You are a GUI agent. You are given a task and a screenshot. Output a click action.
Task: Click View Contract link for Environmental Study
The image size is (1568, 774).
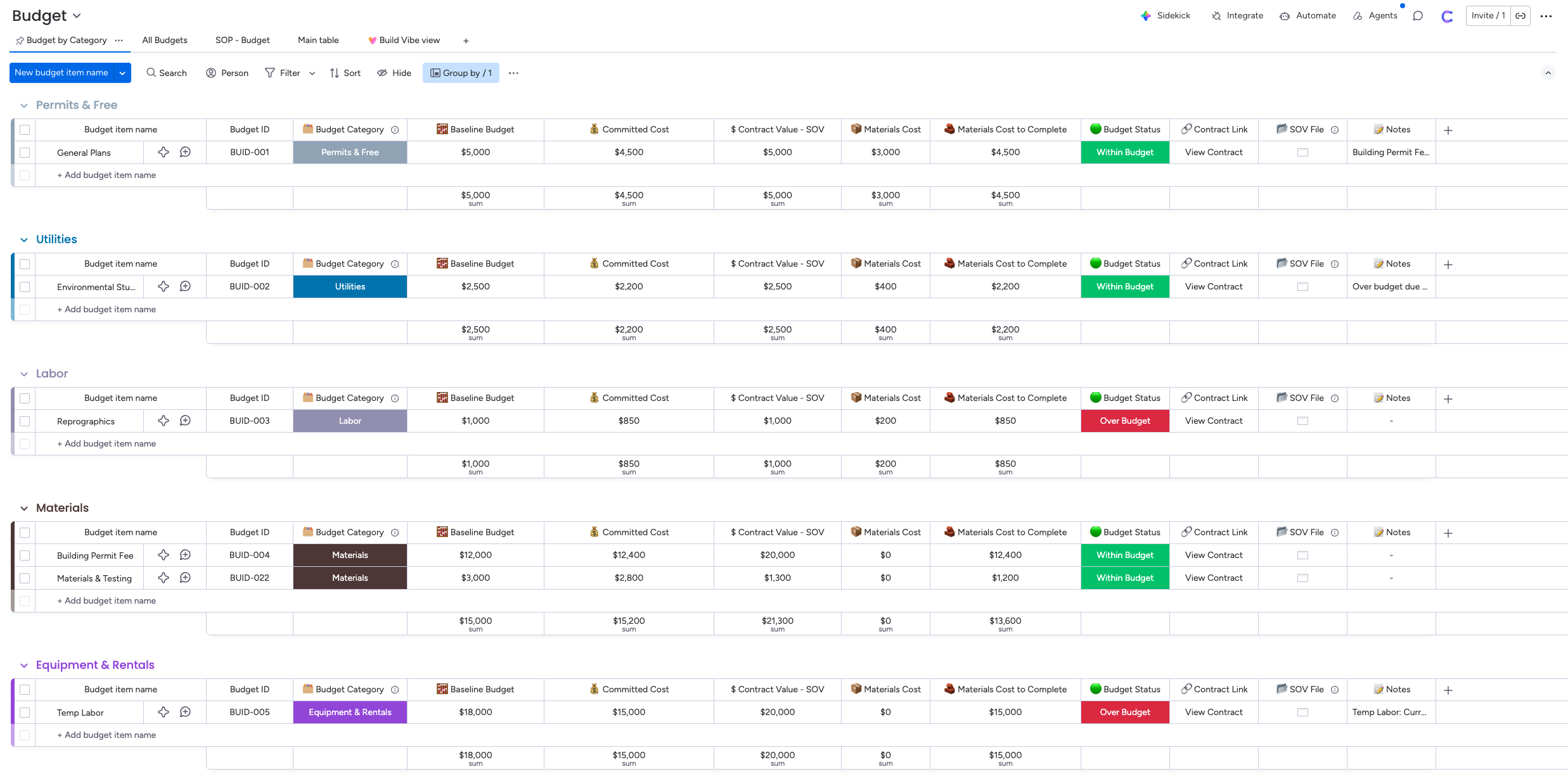[x=1213, y=286]
